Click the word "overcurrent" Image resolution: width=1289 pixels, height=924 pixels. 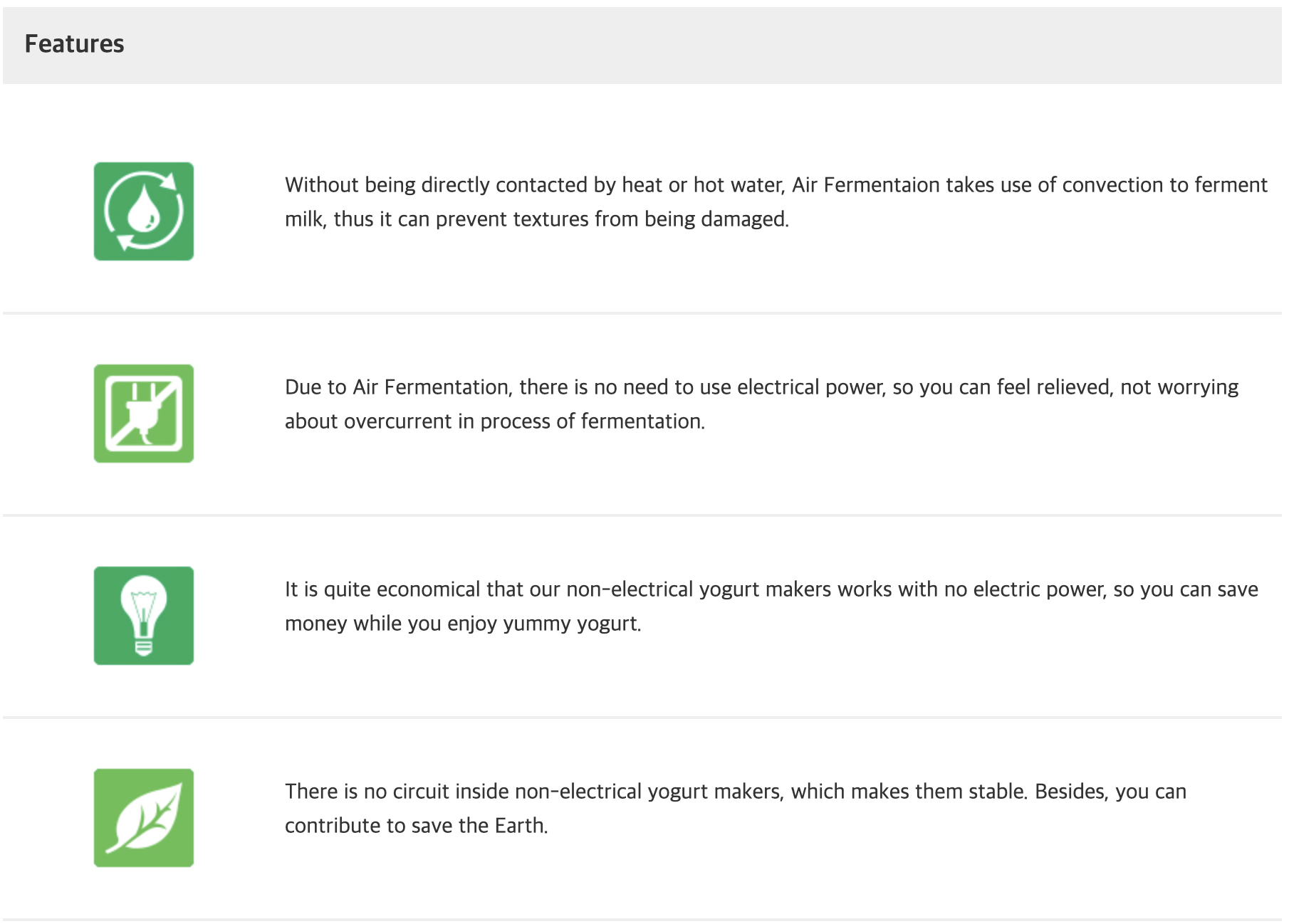coord(397,421)
